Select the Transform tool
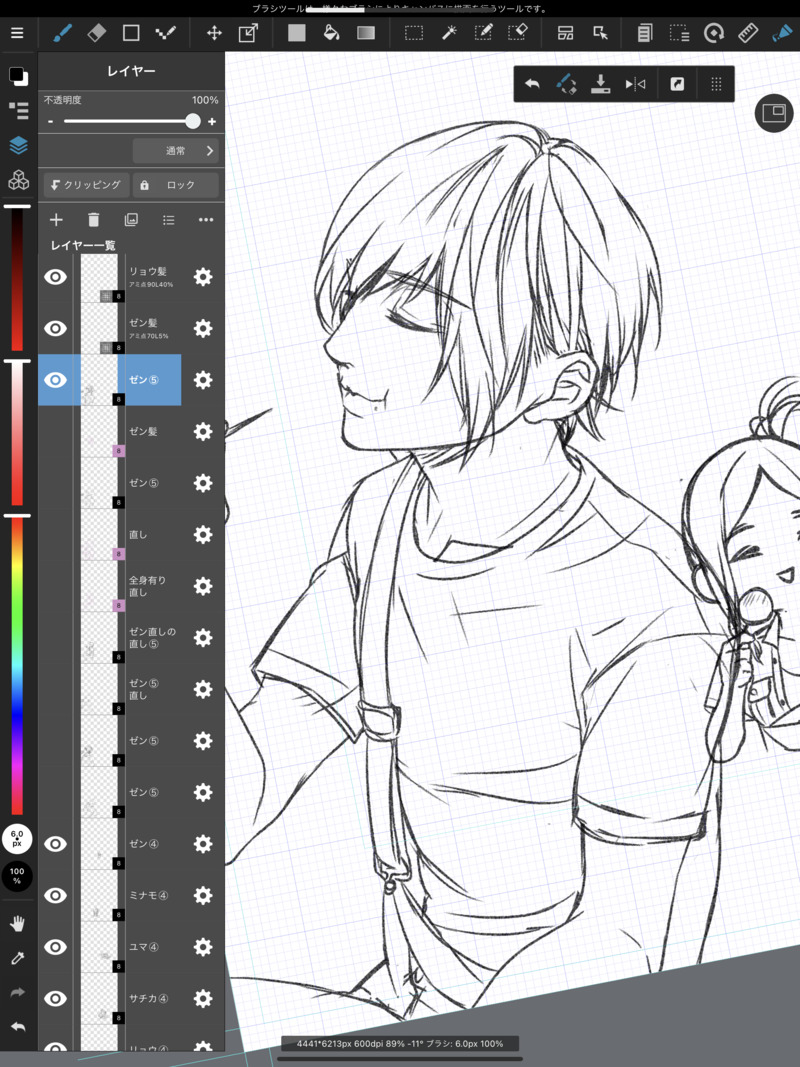The image size is (800, 1067). point(248,33)
